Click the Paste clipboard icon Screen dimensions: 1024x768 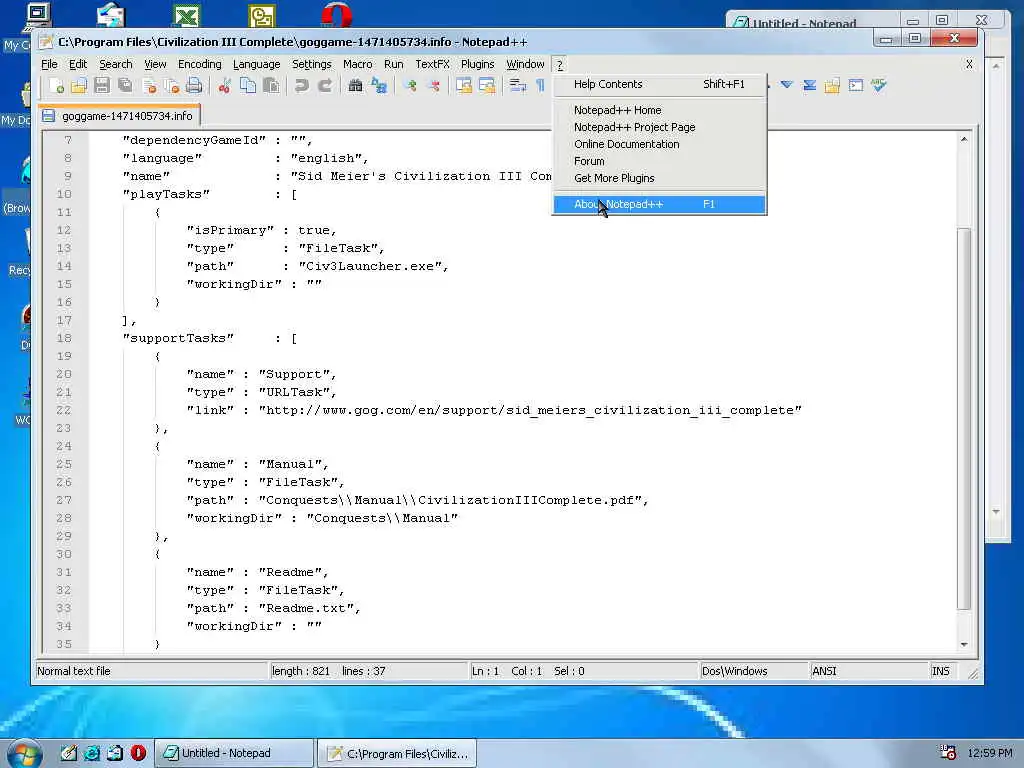tap(270, 86)
